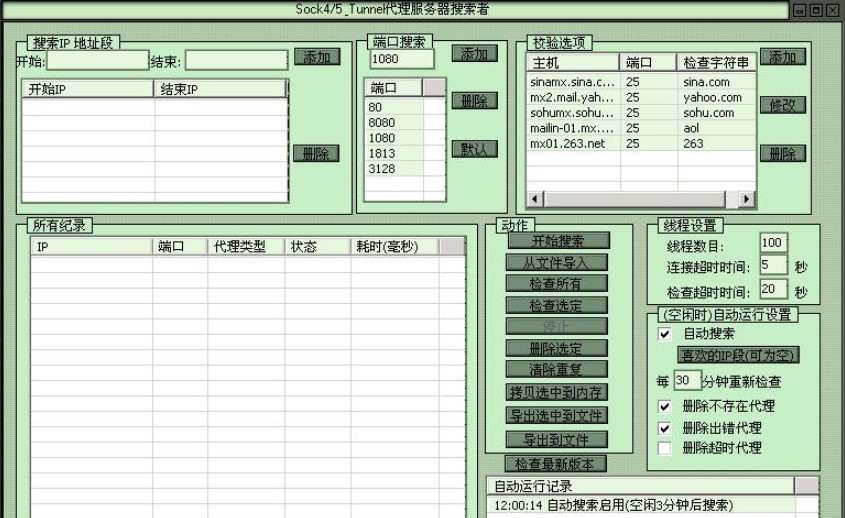
Task: Click 添加 button in 端口搜索 group
Action: click(474, 54)
